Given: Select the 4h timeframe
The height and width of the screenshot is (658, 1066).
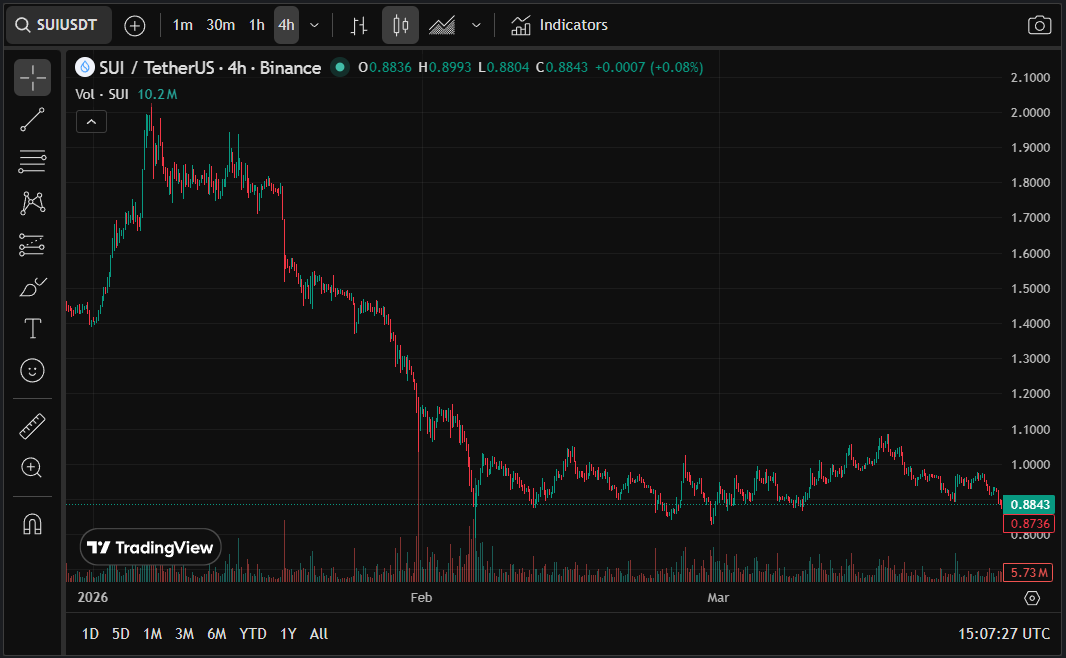Looking at the screenshot, I should (x=286, y=25).
